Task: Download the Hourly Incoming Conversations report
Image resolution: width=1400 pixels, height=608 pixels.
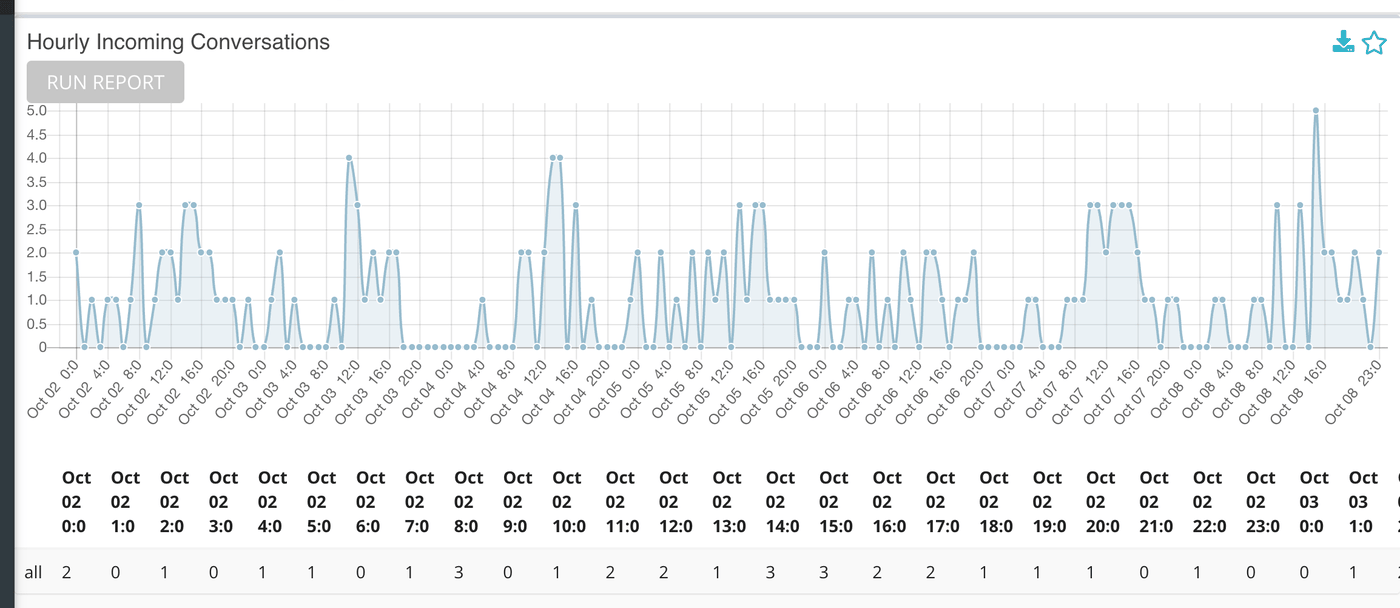Action: (1343, 42)
